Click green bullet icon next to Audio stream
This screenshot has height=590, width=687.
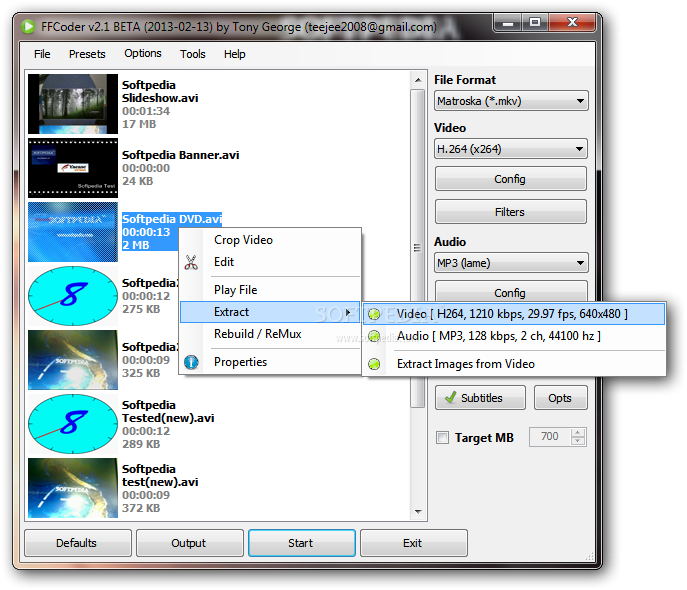coord(374,336)
